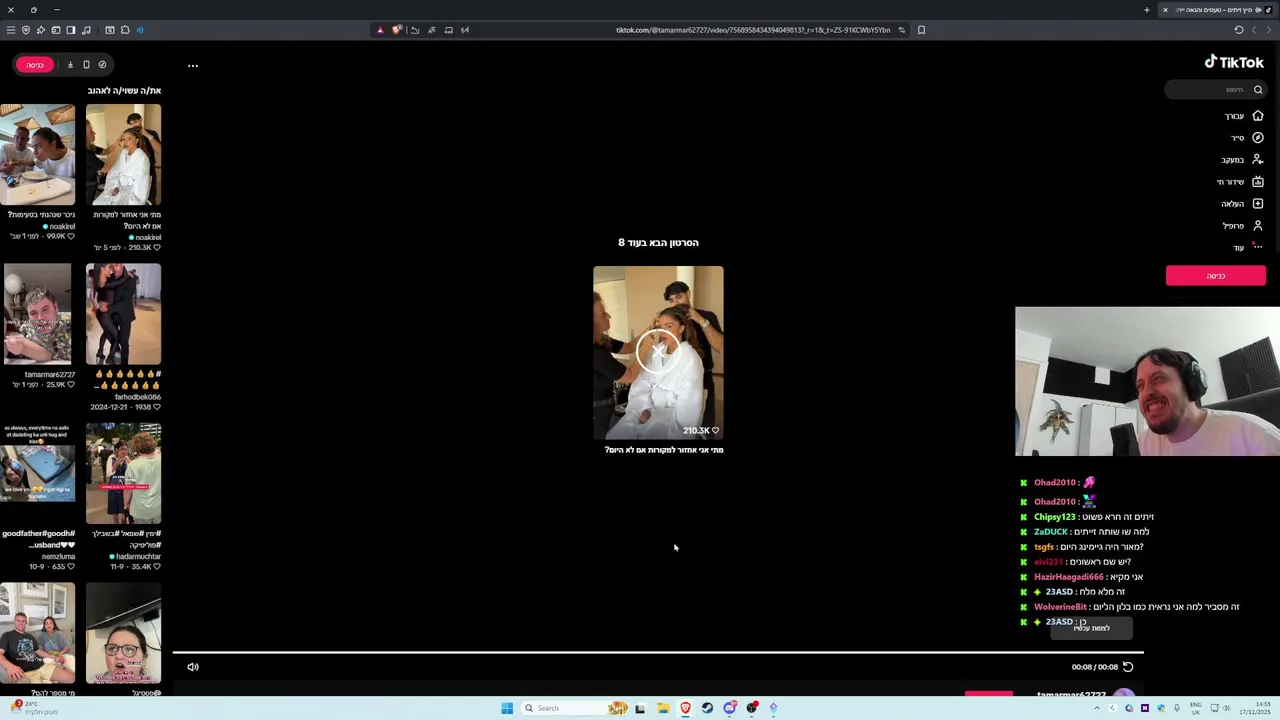1280x720 pixels.
Task: Open the Brave browser taskbar icon
Action: point(685,708)
